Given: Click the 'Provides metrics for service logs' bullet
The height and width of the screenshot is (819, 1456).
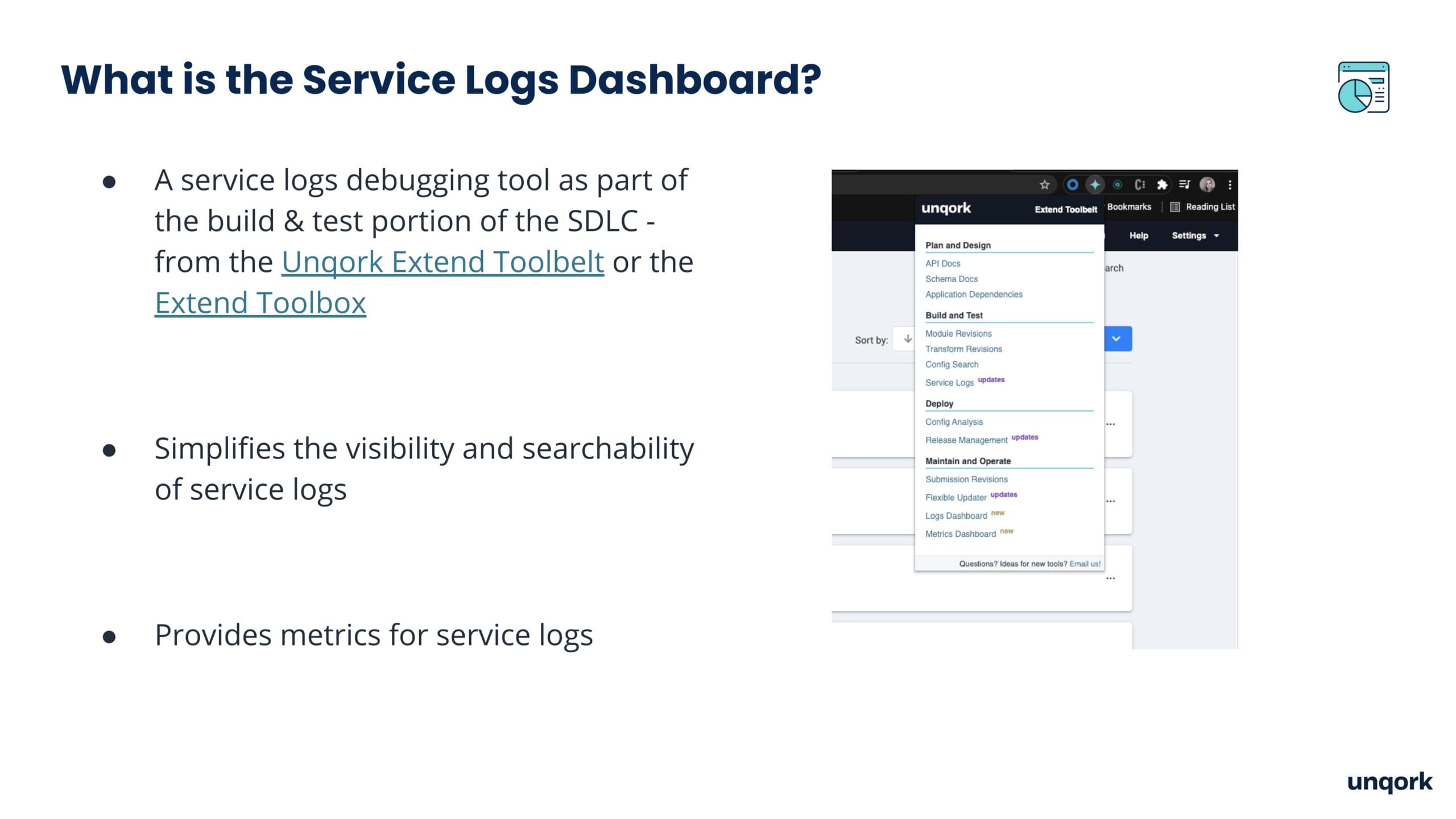Looking at the screenshot, I should click(x=374, y=635).
